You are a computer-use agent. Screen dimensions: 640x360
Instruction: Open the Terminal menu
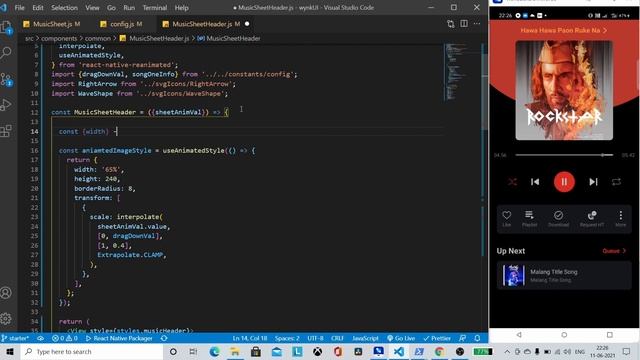155,7
